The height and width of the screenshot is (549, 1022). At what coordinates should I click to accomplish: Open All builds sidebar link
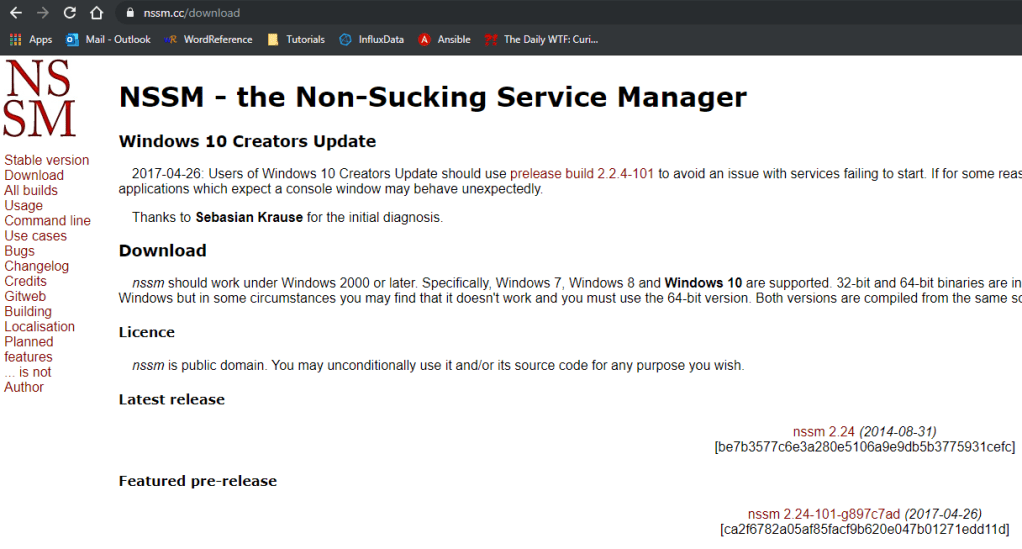[x=31, y=190]
